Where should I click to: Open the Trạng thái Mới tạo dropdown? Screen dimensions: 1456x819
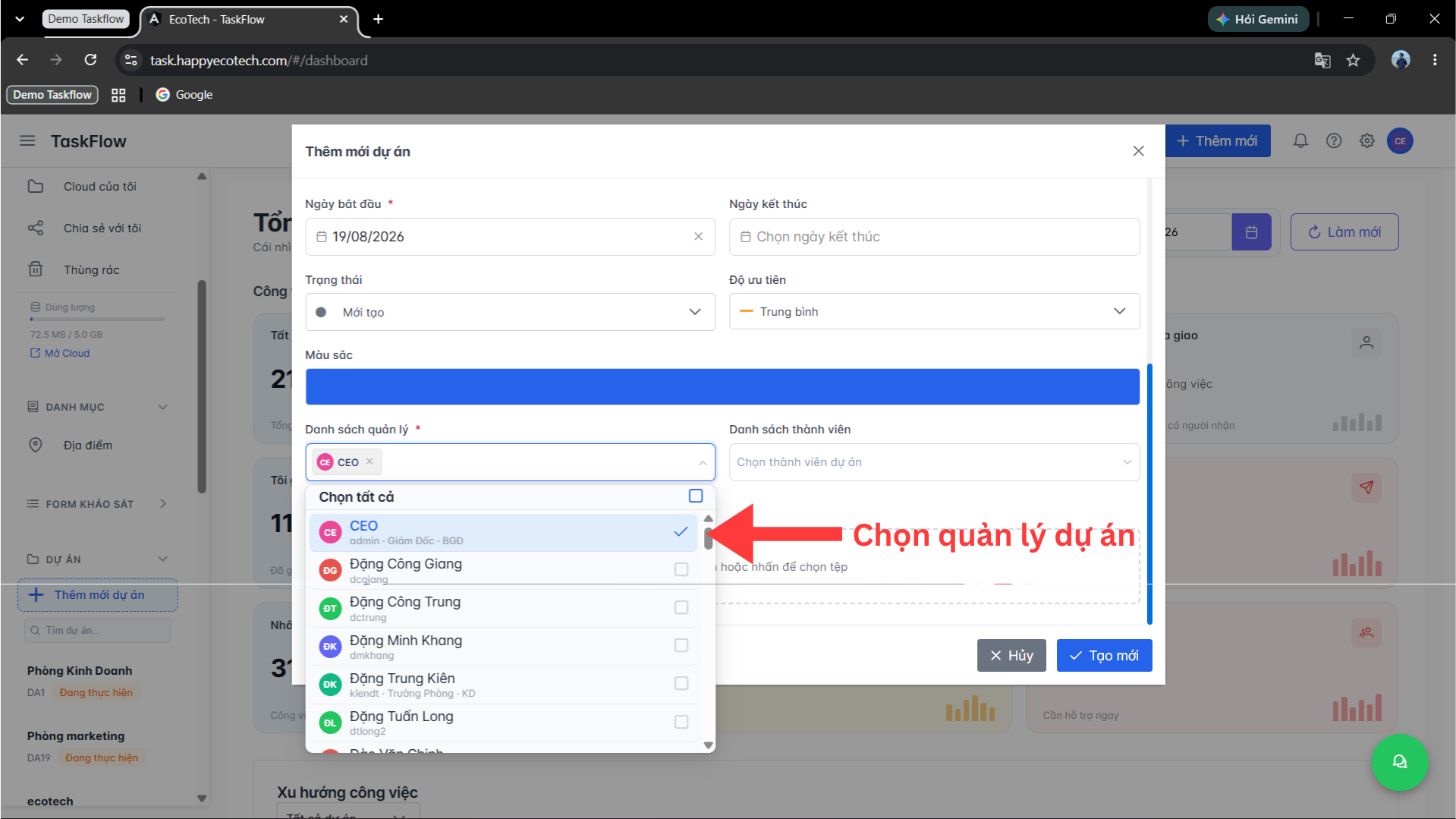[510, 312]
